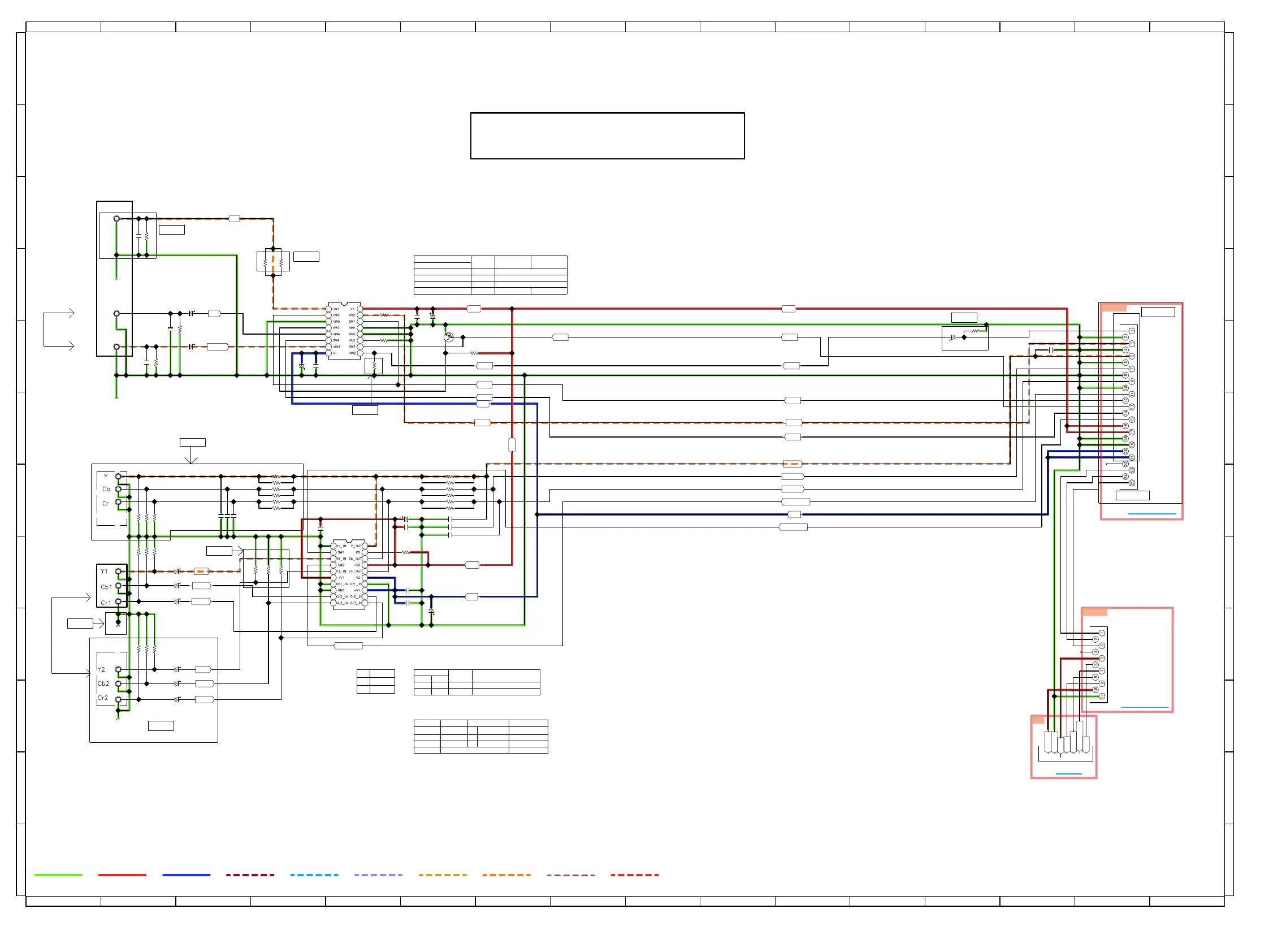Click the solid green legend line

click(58, 875)
